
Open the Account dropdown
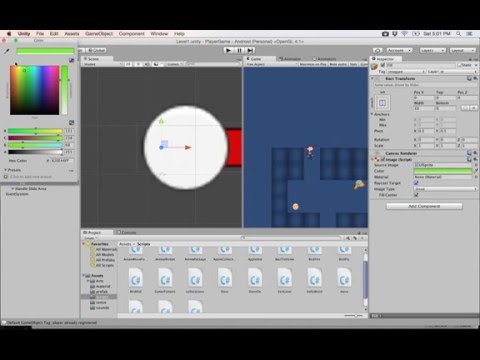(x=399, y=50)
